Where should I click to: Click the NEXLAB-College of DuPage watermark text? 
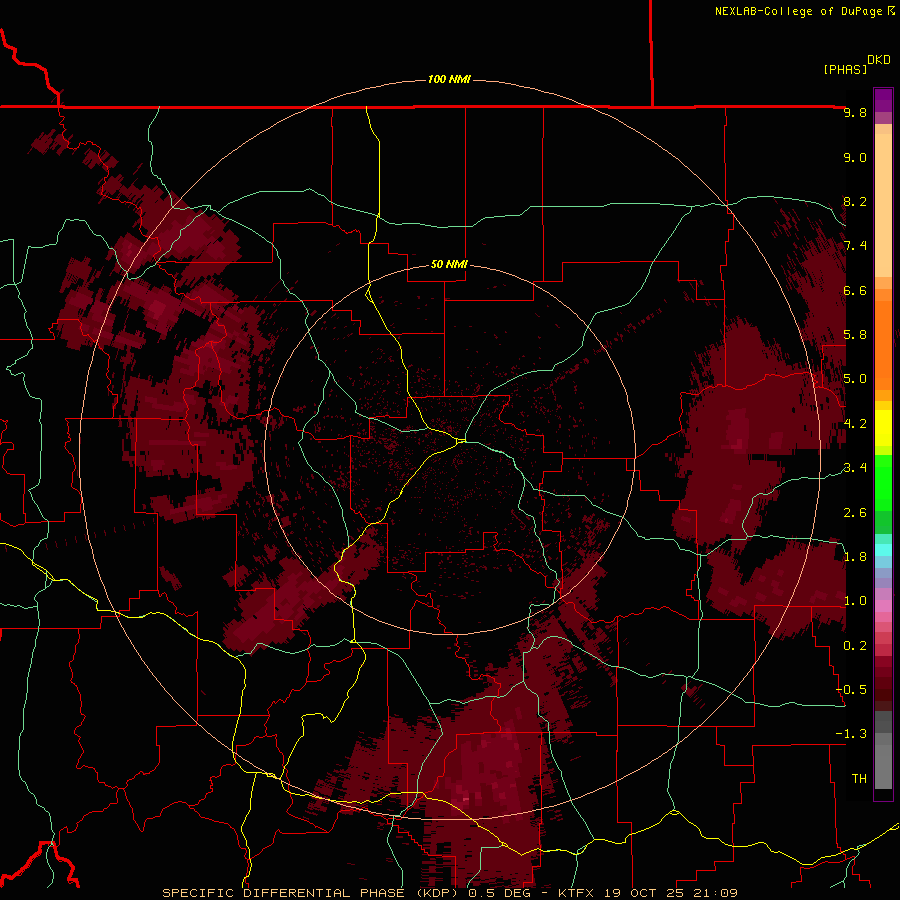[804, 11]
